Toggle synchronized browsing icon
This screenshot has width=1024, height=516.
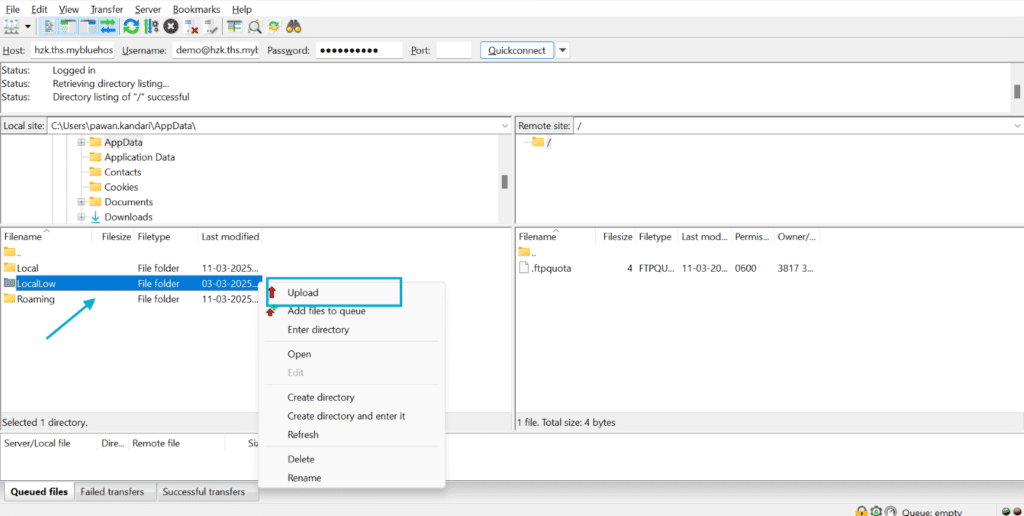pyautogui.click(x=274, y=27)
